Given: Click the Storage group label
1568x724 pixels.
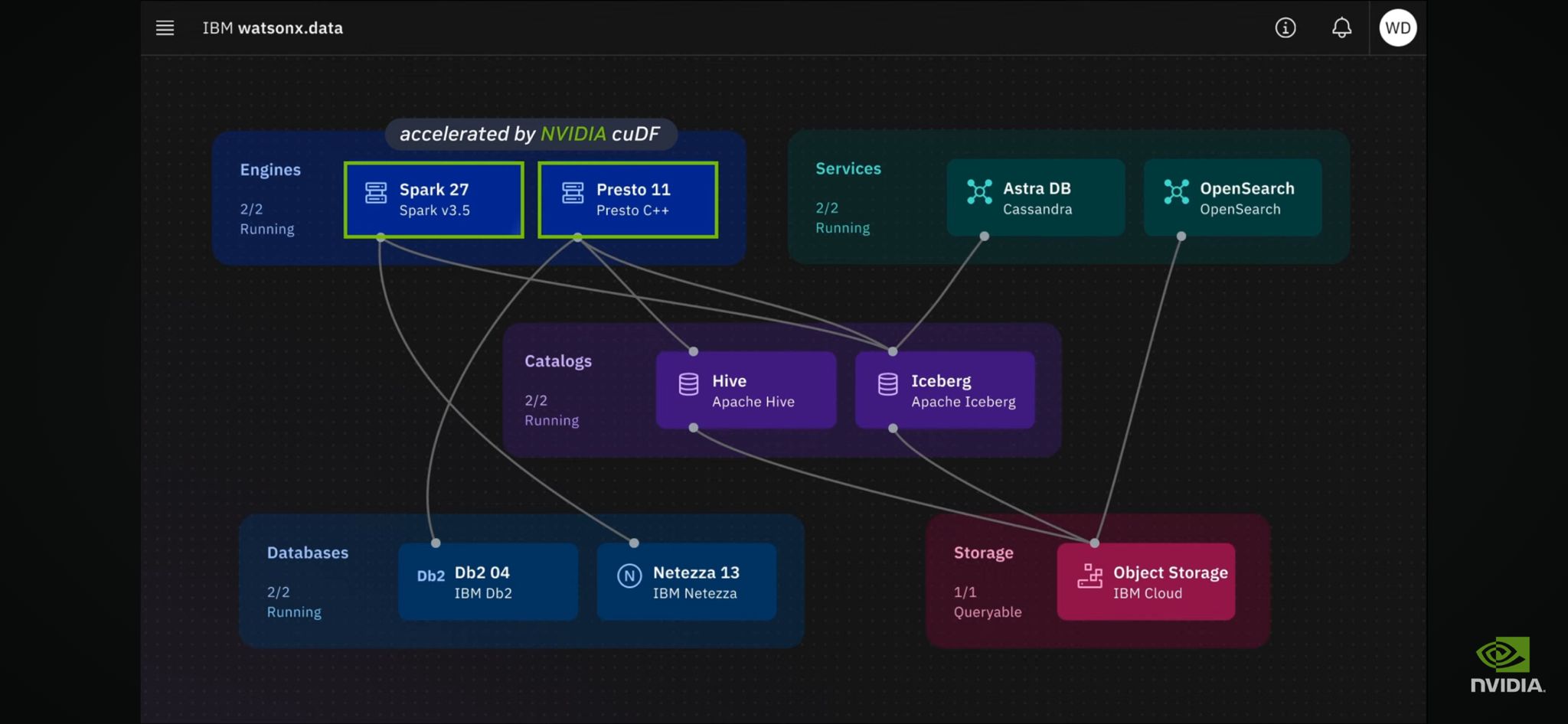Looking at the screenshot, I should [x=984, y=553].
